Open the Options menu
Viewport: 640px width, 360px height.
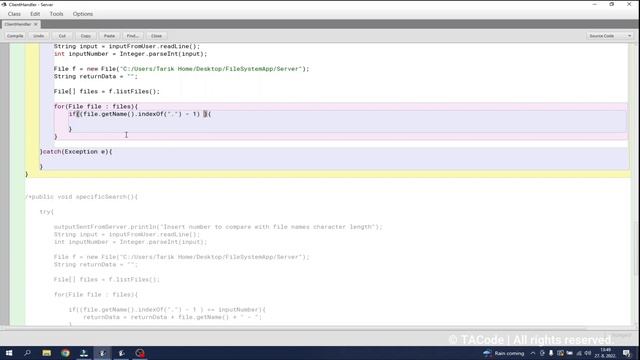coord(83,14)
